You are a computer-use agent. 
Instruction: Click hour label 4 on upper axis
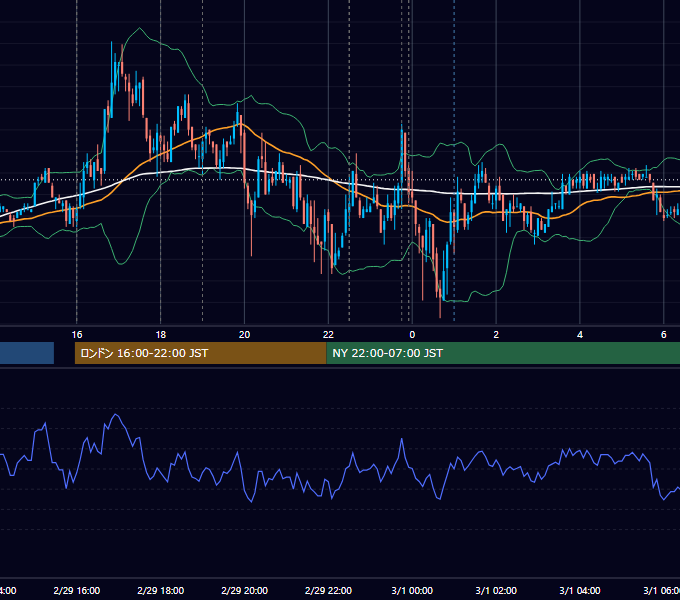coord(580,335)
